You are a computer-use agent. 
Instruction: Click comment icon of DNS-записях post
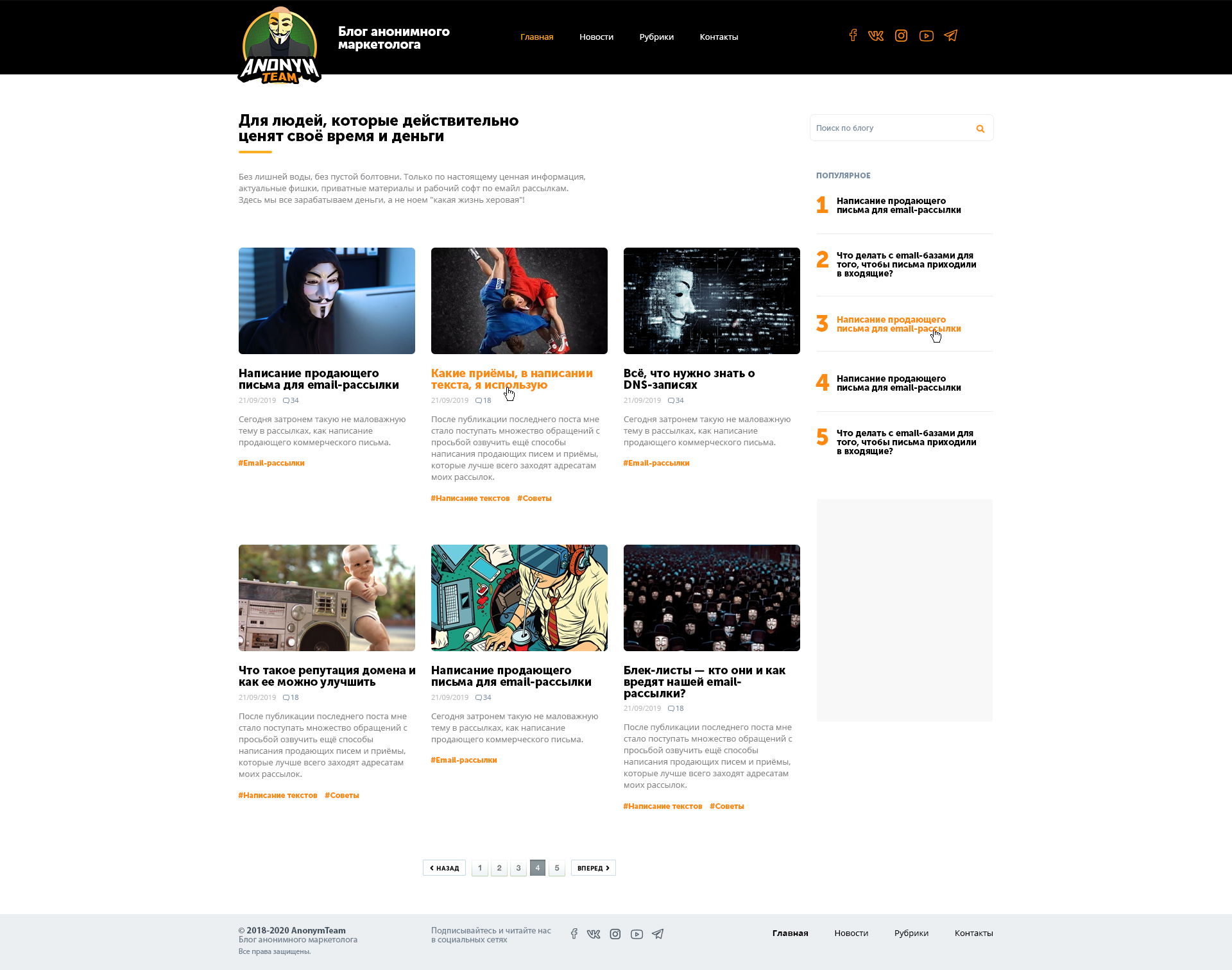click(x=671, y=400)
